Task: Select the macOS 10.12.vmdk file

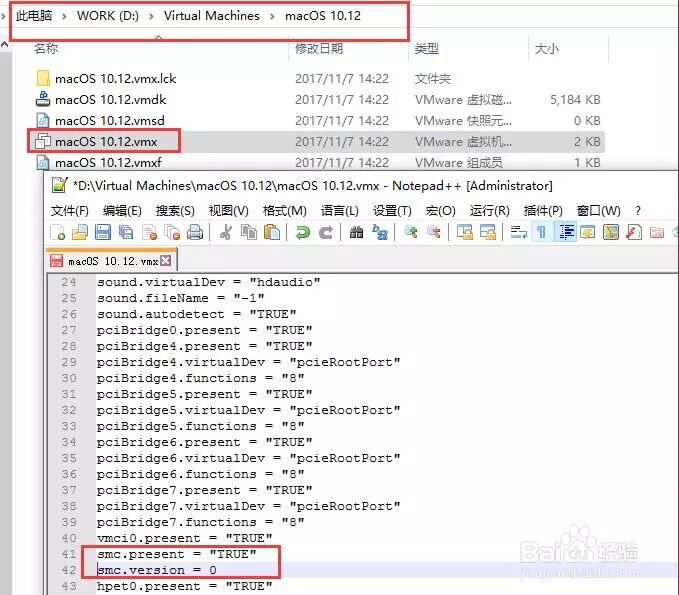Action: pos(111,100)
